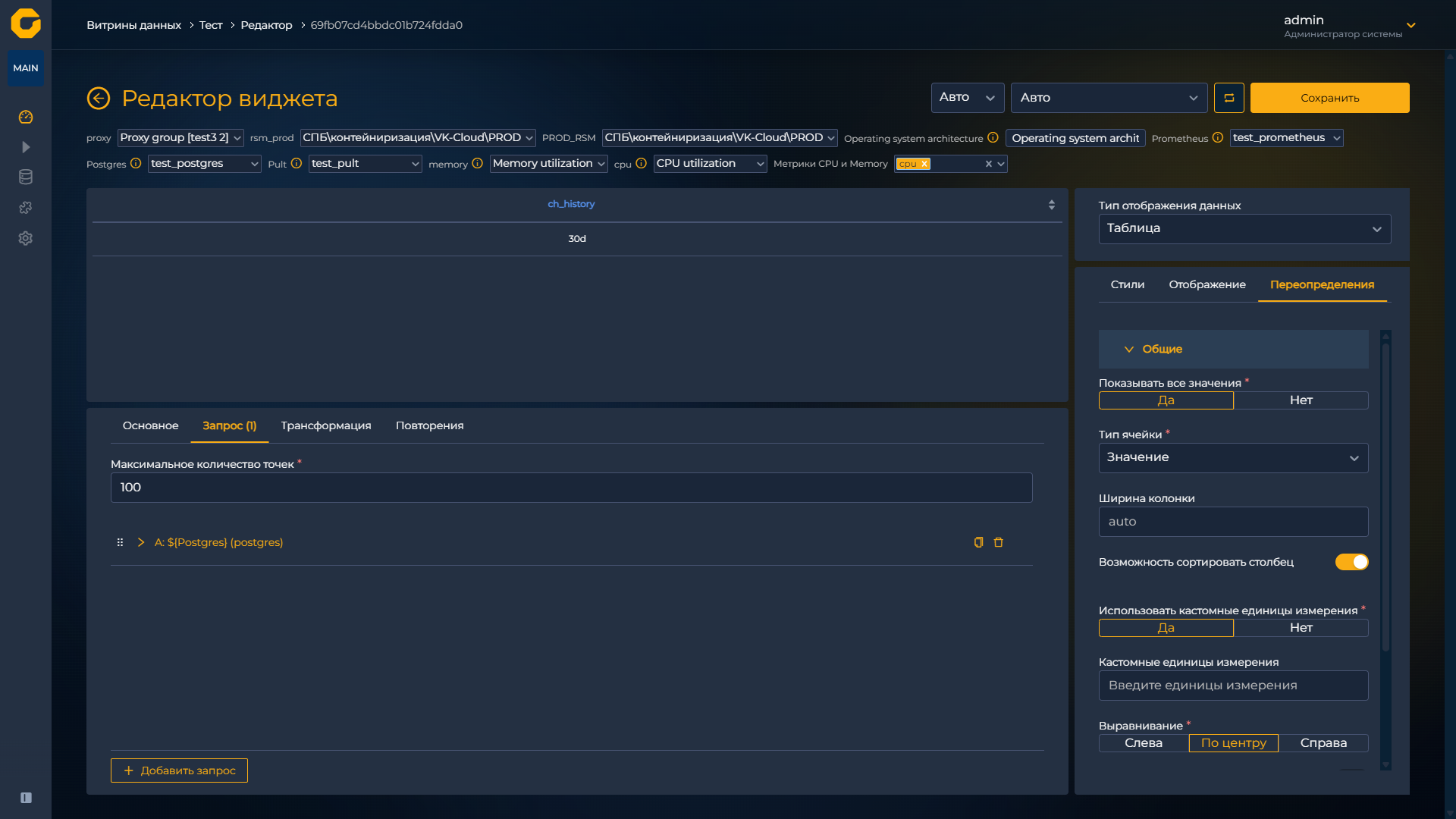This screenshot has height=819, width=1456.
Task: Click Добавить запрос button
Action: click(x=179, y=770)
